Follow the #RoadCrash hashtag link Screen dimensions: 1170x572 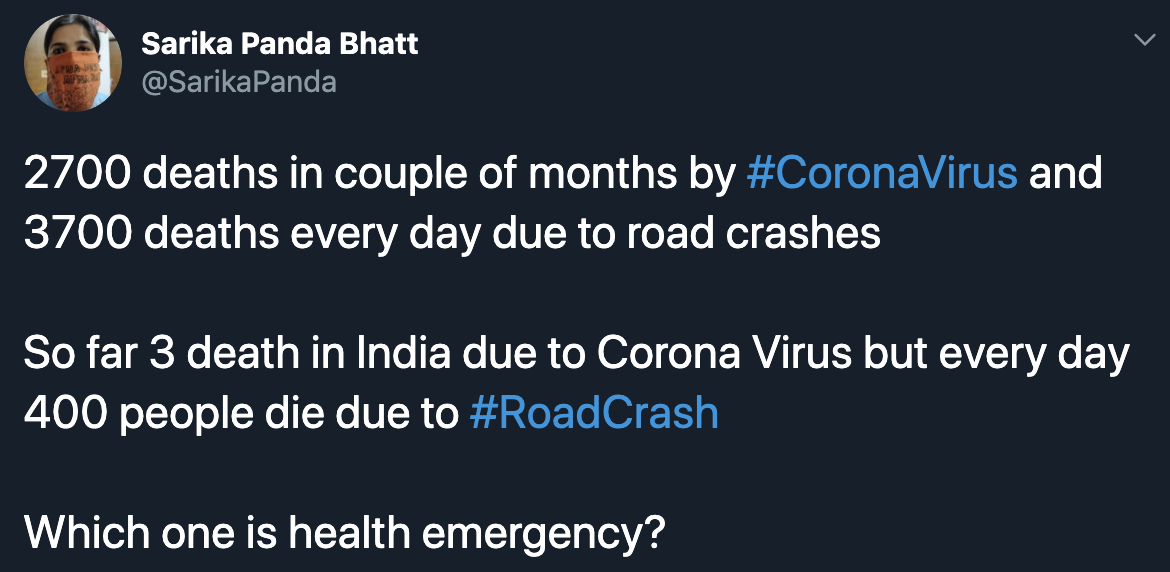click(x=594, y=414)
